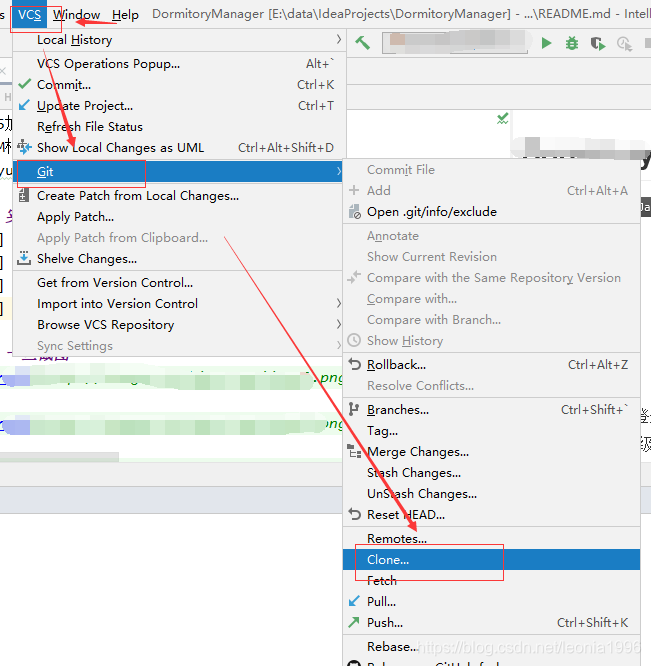Click the Branches fork icon
This screenshot has height=666, width=651.
tap(354, 409)
